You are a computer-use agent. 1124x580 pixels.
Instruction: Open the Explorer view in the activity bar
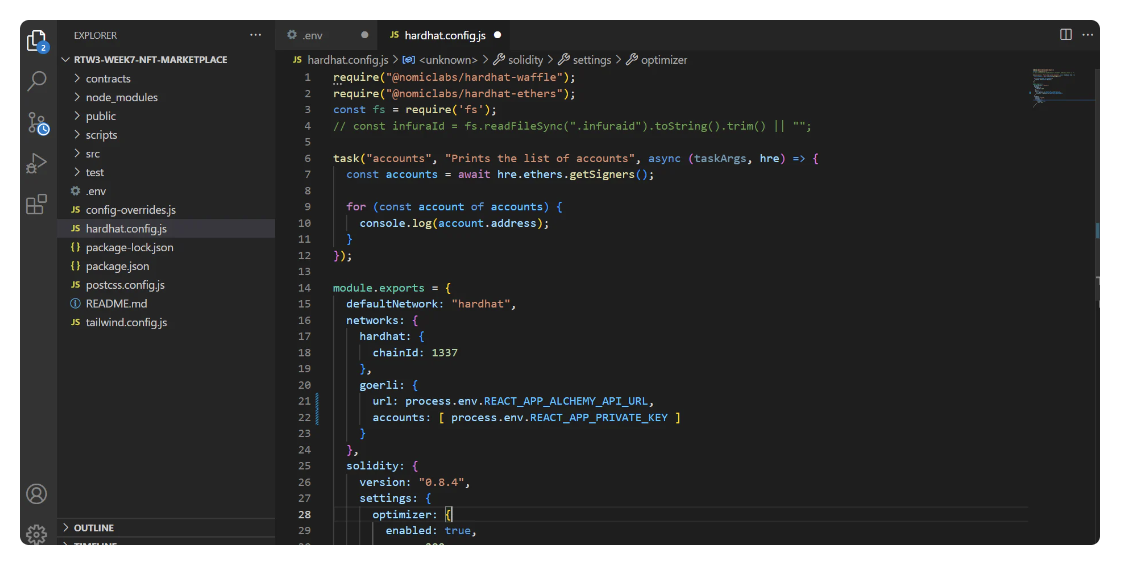(37, 41)
